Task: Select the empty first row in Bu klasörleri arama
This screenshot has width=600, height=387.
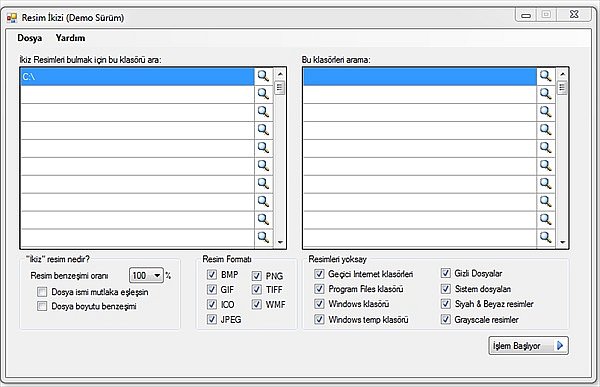Action: [x=420, y=76]
